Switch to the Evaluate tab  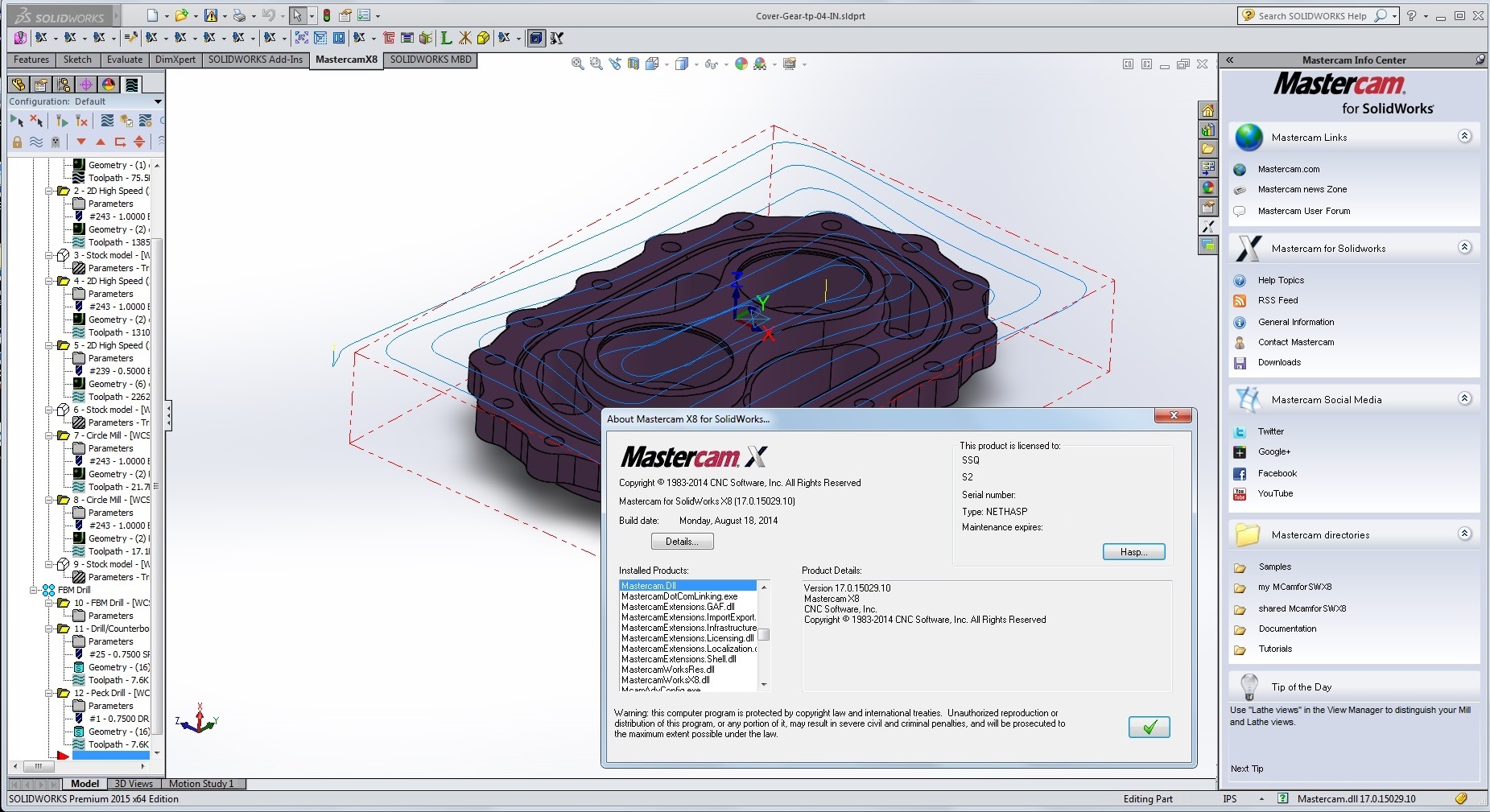point(125,60)
